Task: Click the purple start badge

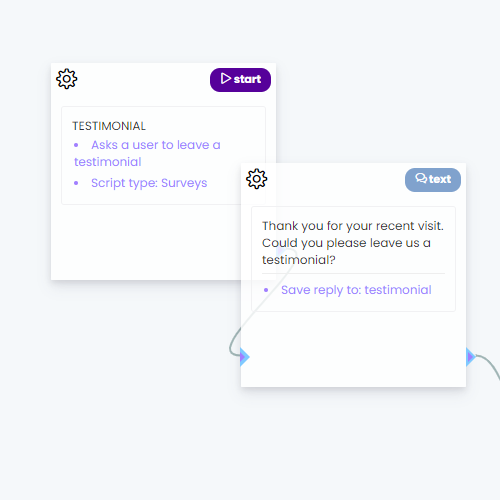Action: coord(240,80)
